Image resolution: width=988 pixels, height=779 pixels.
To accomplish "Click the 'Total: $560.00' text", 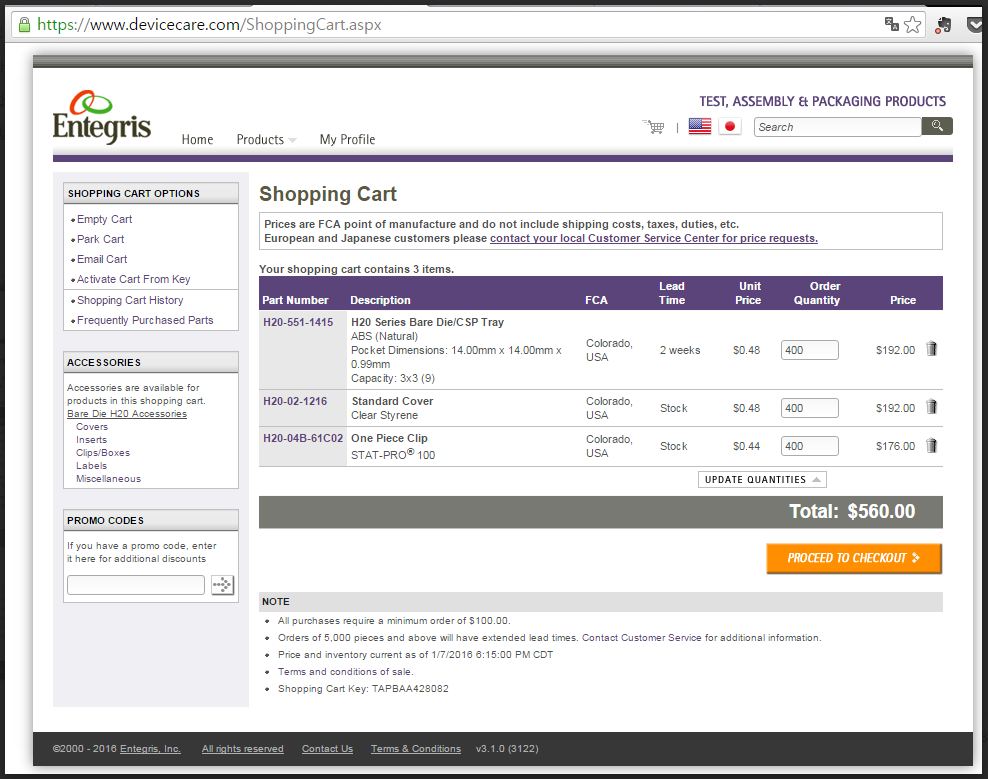I will (852, 511).
